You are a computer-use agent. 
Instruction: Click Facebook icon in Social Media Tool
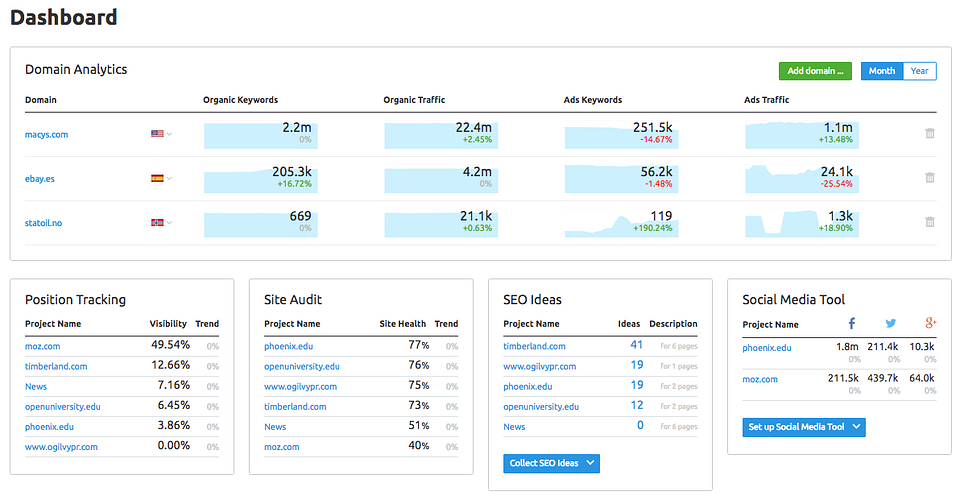pyautogui.click(x=852, y=324)
